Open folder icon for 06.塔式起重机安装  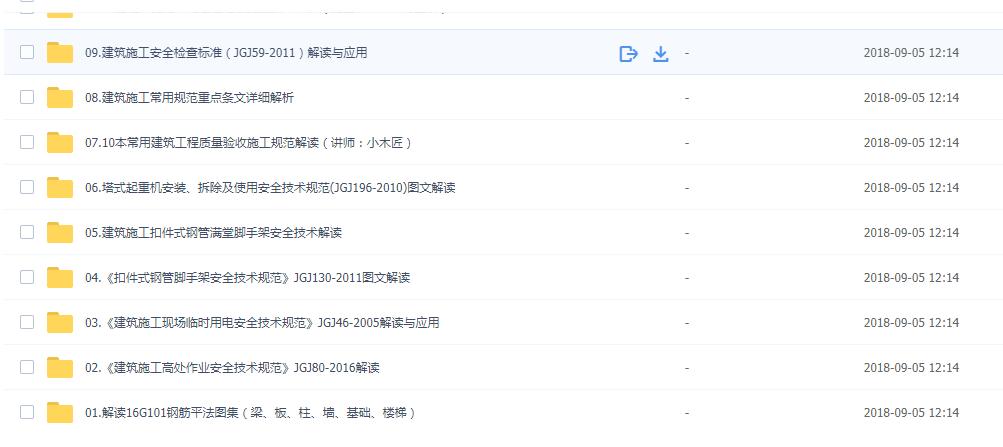pyautogui.click(x=60, y=187)
